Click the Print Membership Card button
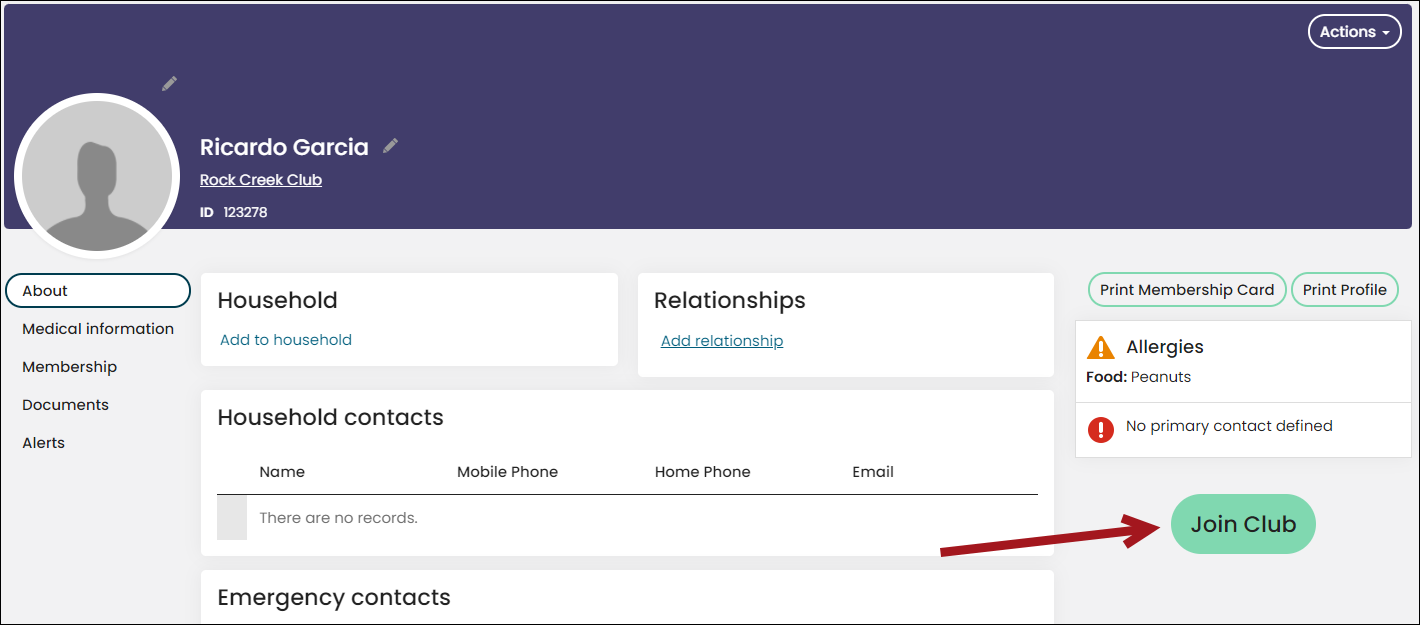 [1187, 290]
